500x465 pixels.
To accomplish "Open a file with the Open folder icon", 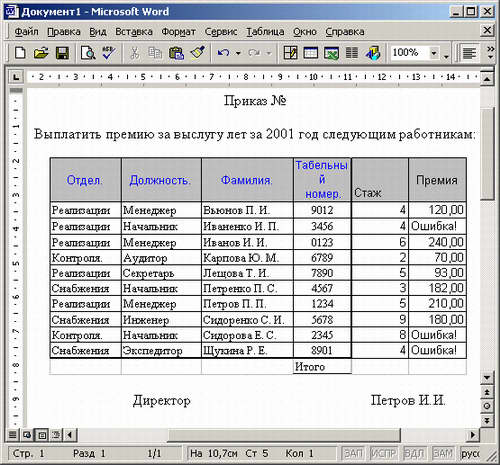I will coord(41,53).
